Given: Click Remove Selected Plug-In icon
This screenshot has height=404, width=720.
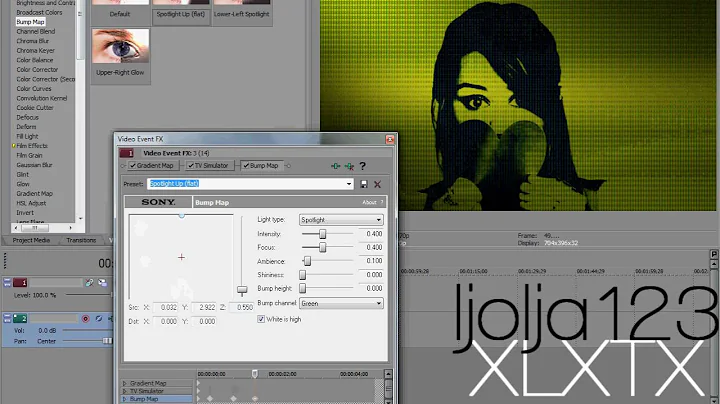Looking at the screenshot, I should coord(349,166).
